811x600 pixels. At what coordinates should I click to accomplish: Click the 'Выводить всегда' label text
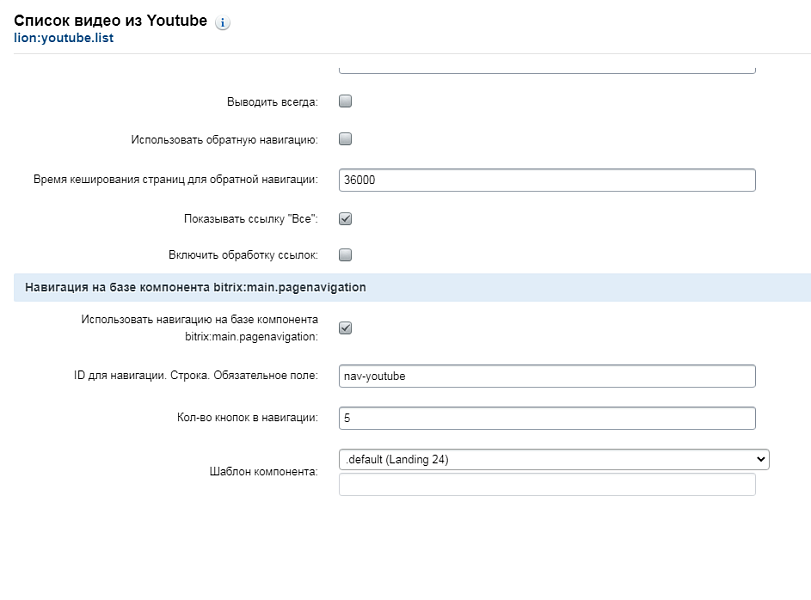272,102
